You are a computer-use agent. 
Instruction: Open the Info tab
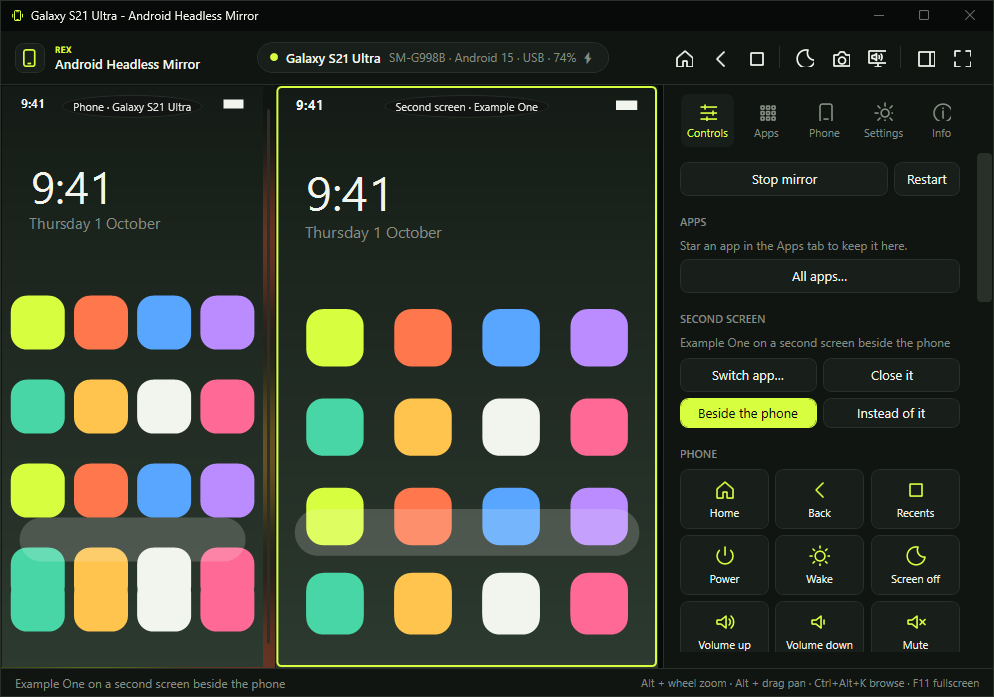coord(941,121)
